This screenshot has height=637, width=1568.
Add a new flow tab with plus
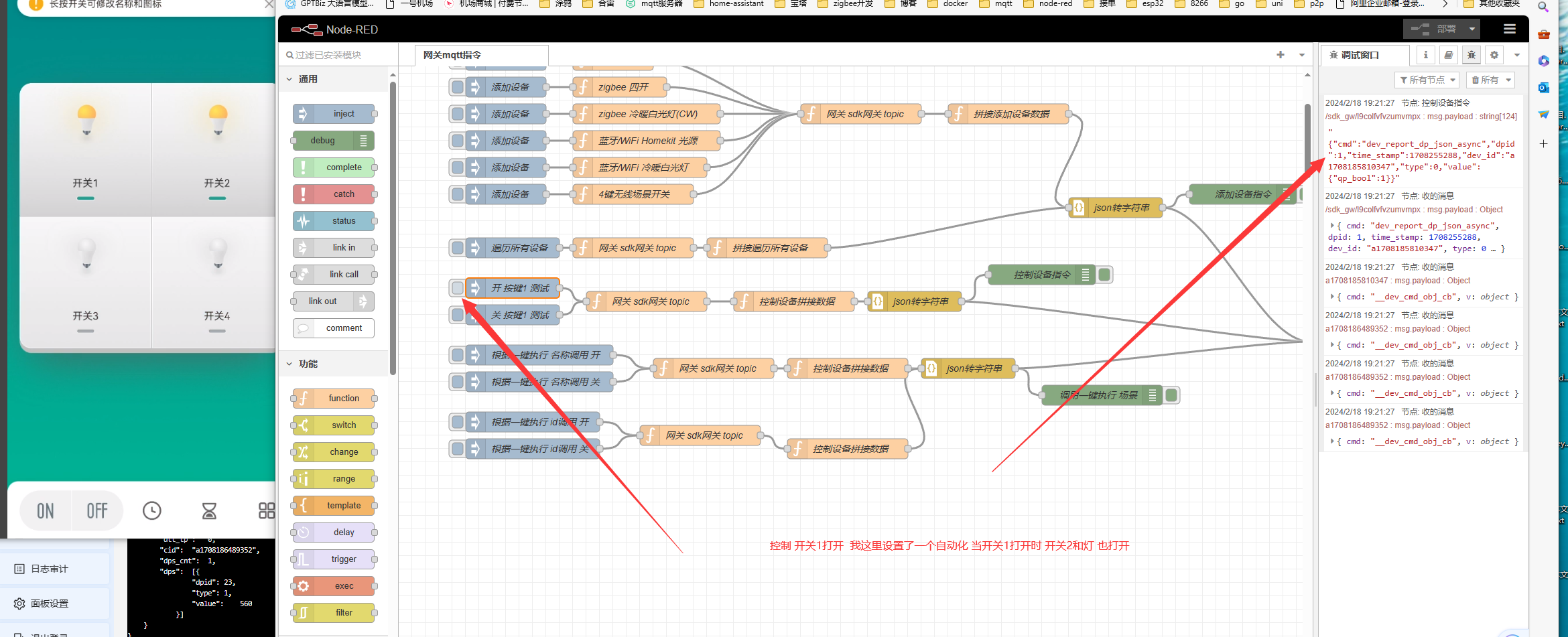(1281, 55)
